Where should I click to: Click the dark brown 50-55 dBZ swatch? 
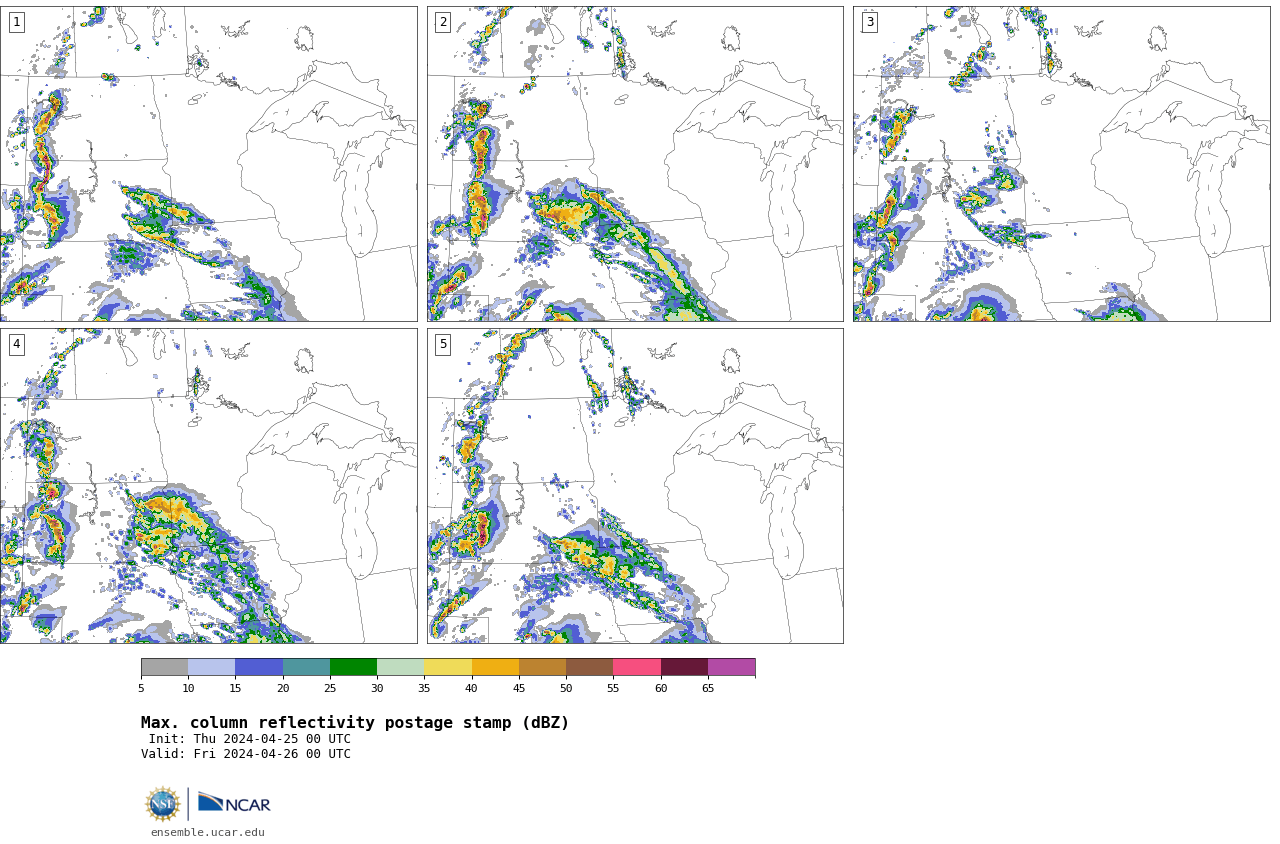click(589, 667)
